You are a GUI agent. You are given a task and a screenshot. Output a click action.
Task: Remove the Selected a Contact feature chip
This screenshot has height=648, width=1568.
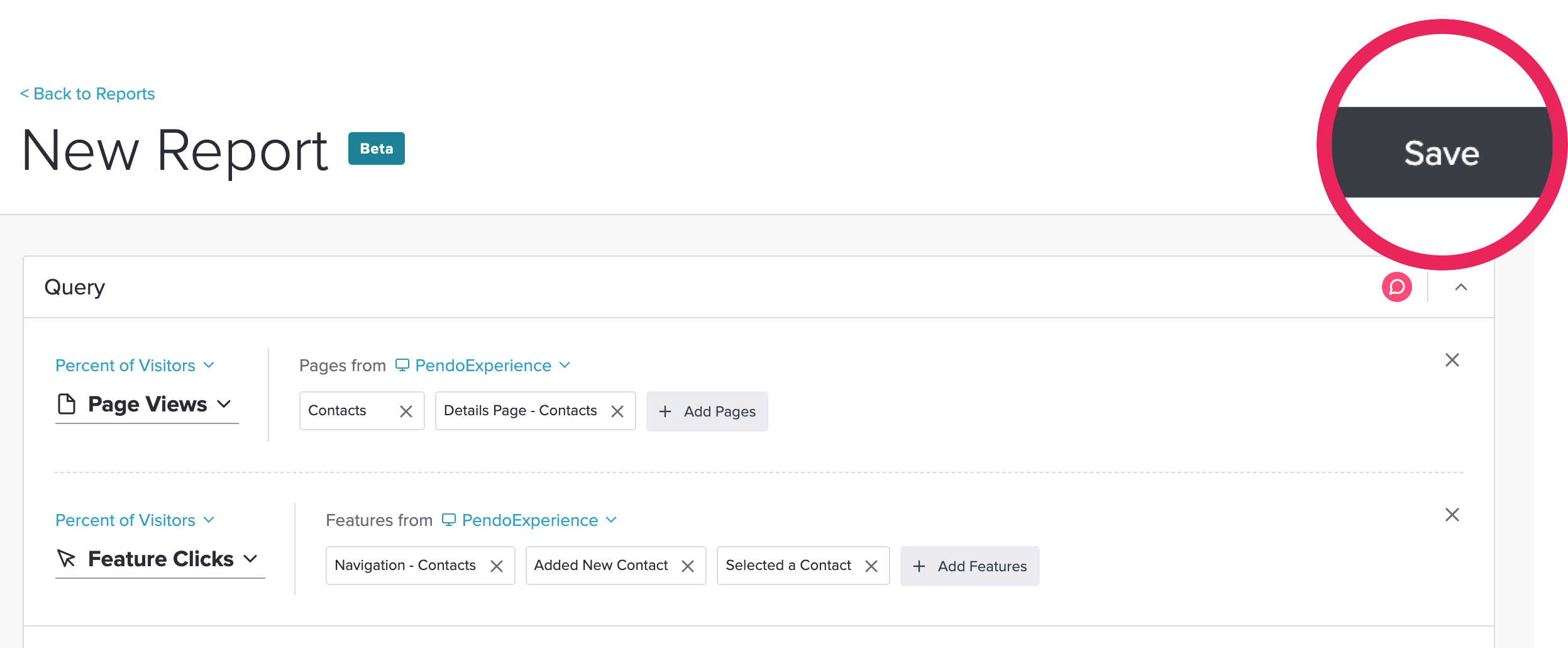(871, 566)
